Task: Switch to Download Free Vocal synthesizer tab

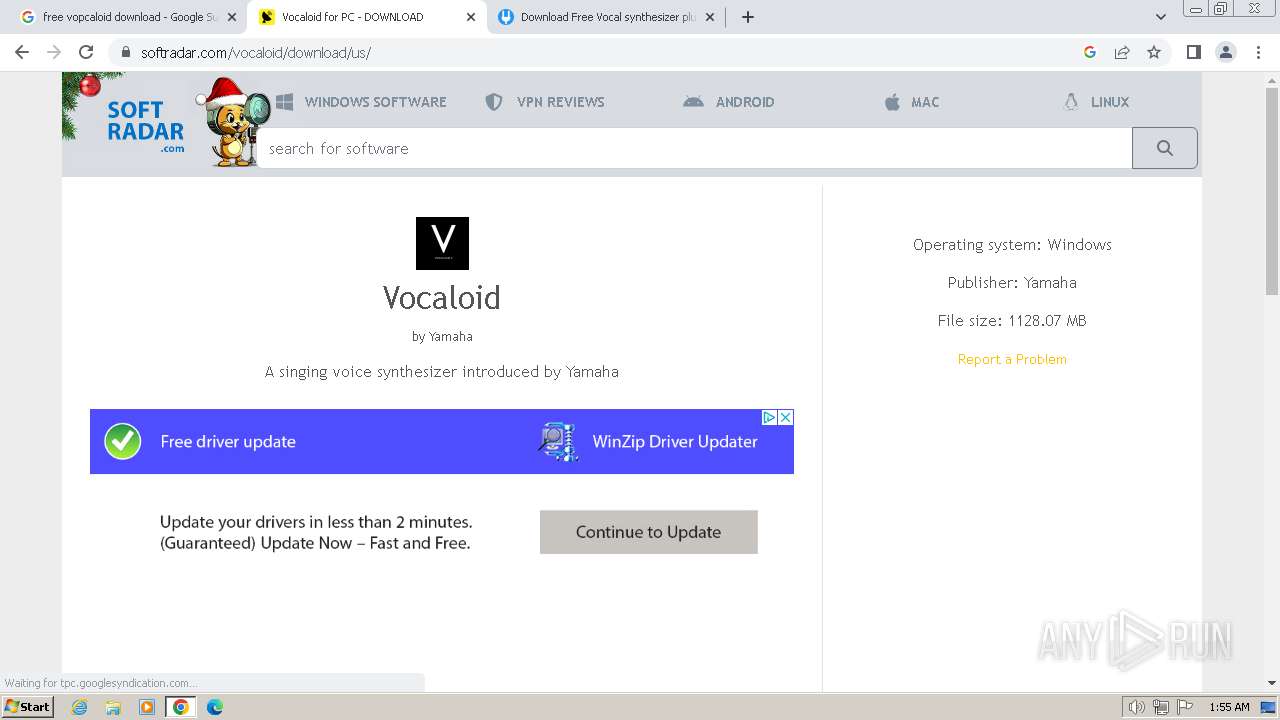Action: 606,17
